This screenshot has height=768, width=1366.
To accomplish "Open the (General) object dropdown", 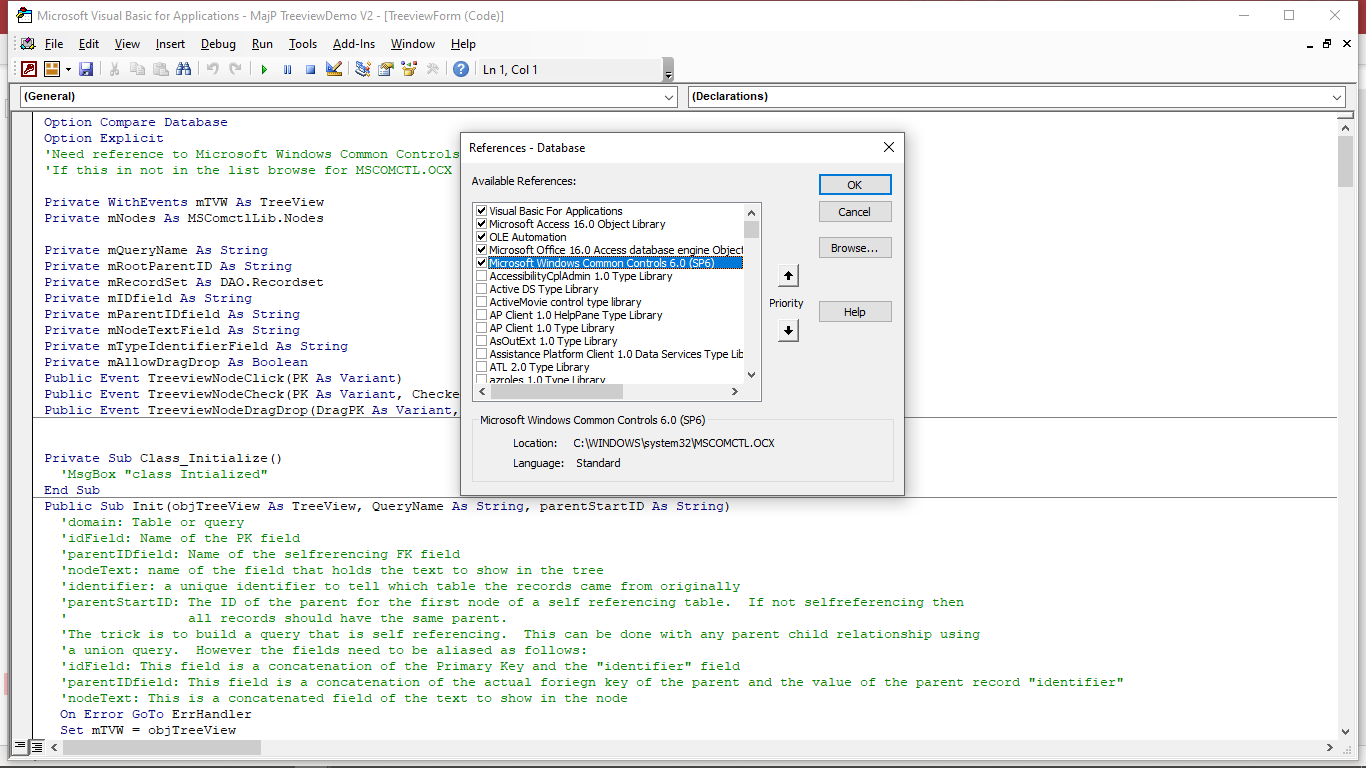I will (669, 97).
